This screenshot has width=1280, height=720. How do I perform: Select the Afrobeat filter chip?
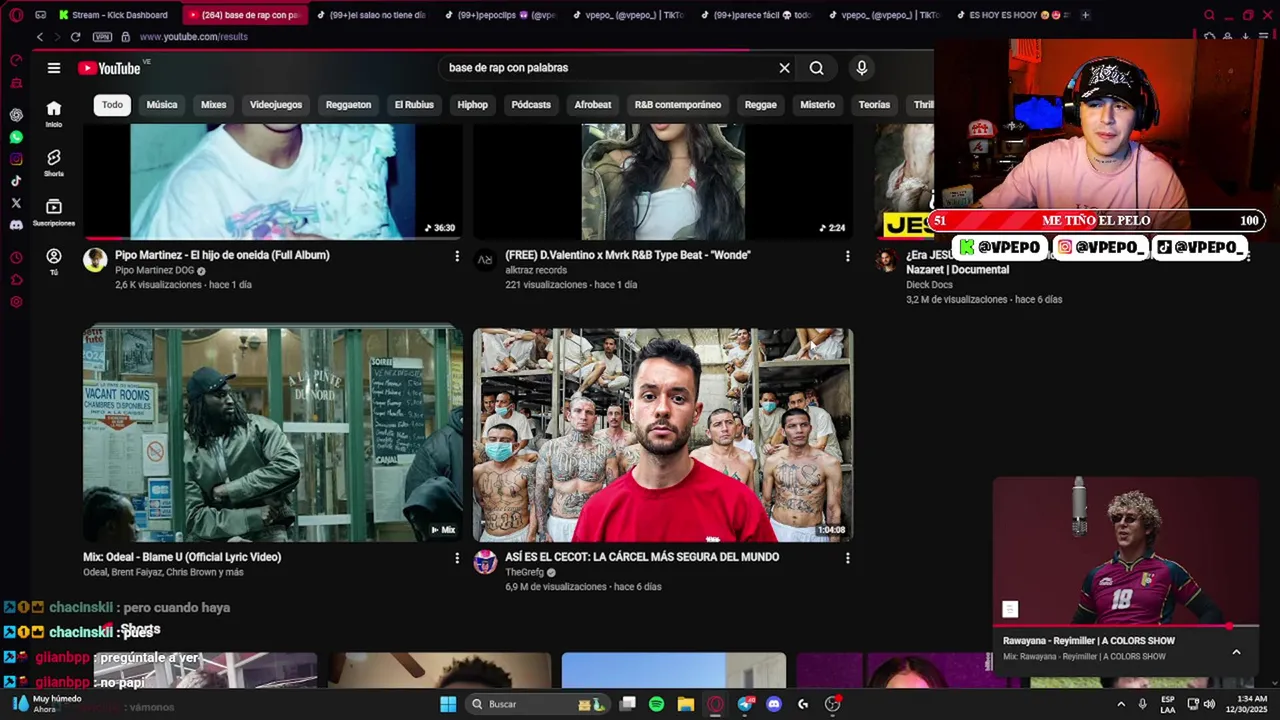click(x=593, y=105)
